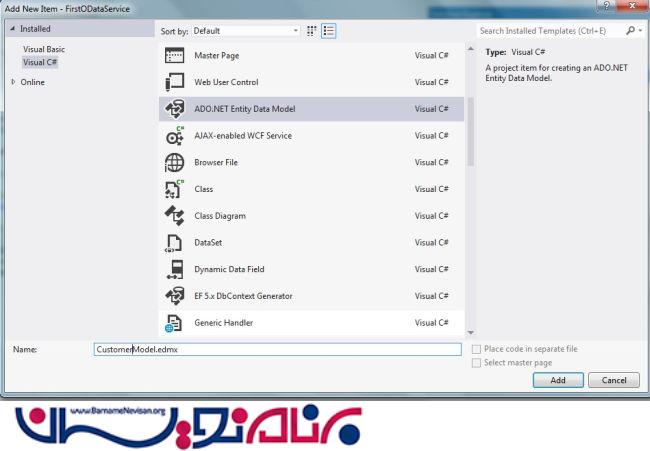Screen dimensions: 650x451
Task: Click the Add button
Action: click(x=558, y=380)
